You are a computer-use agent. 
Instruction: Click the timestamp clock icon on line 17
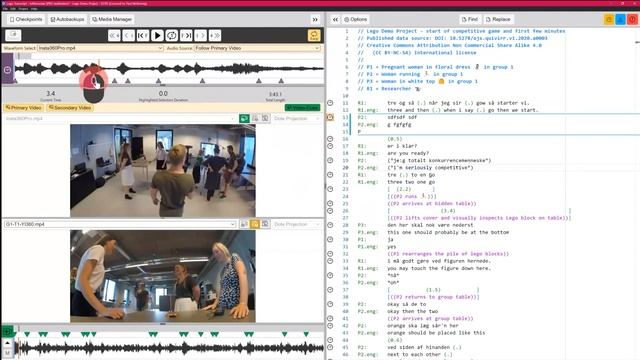330,146
